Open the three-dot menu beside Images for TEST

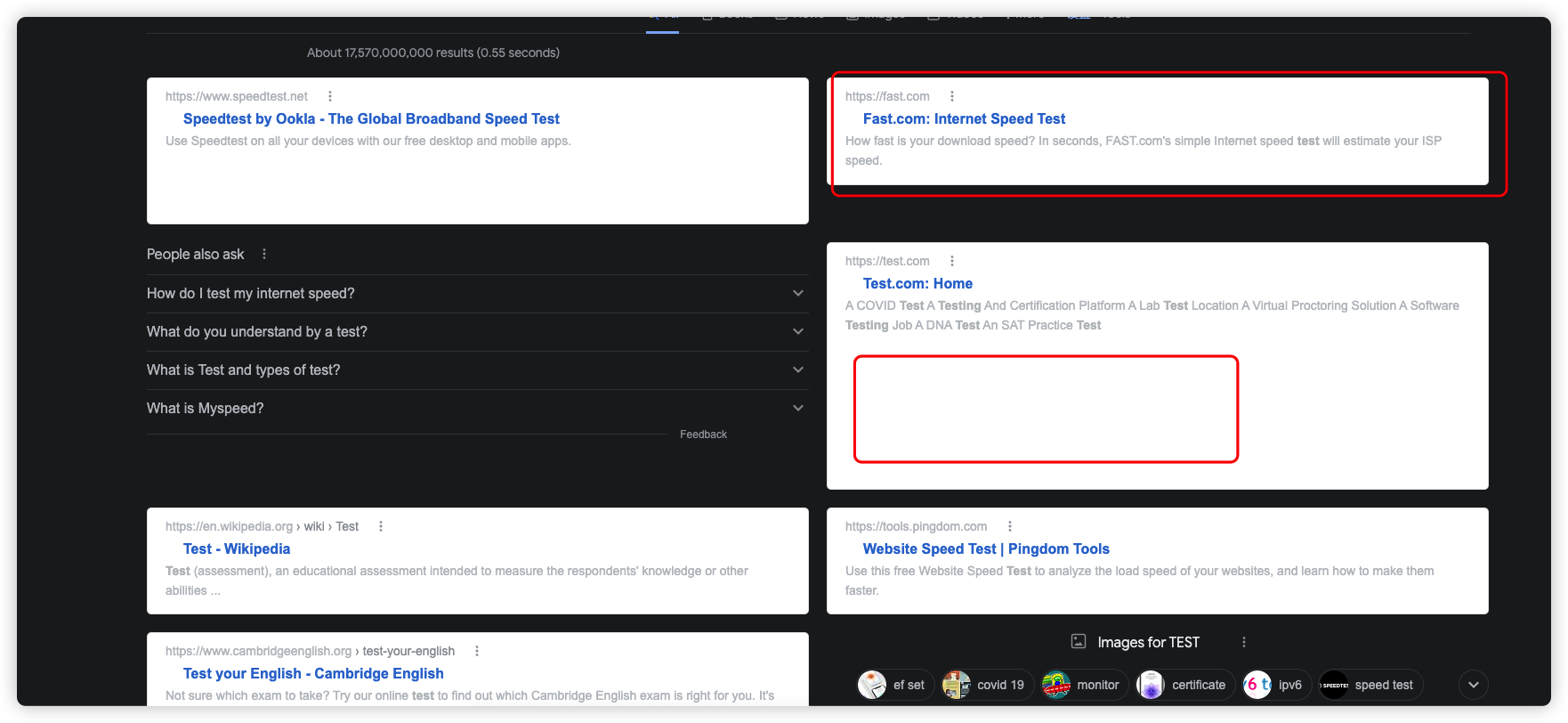click(1244, 642)
